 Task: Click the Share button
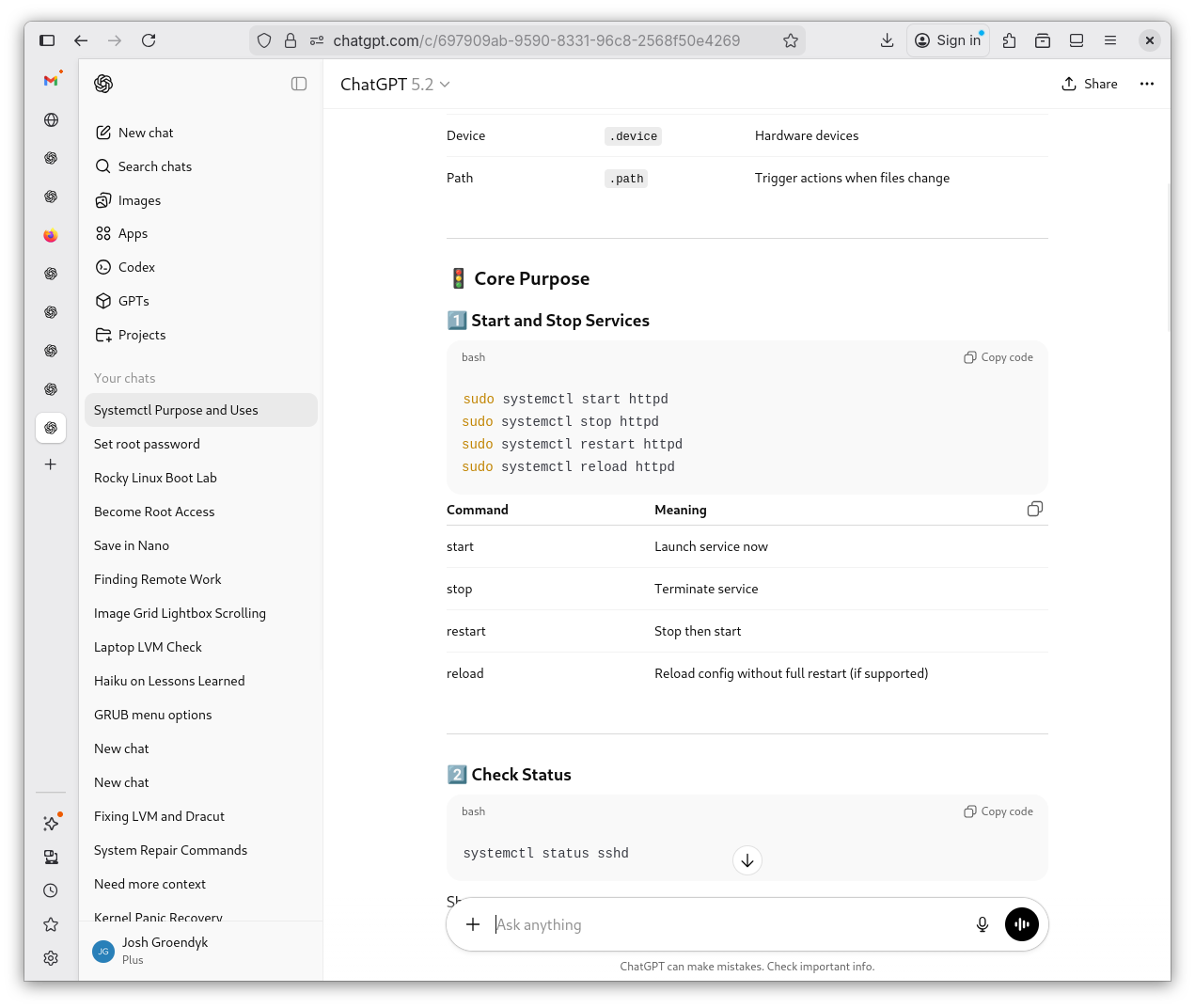point(1089,84)
